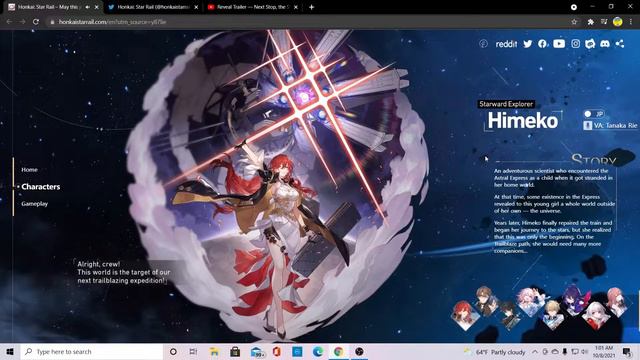640x360 pixels.
Task: Mute audio on the first Honkai tab
Action: coord(87,7)
